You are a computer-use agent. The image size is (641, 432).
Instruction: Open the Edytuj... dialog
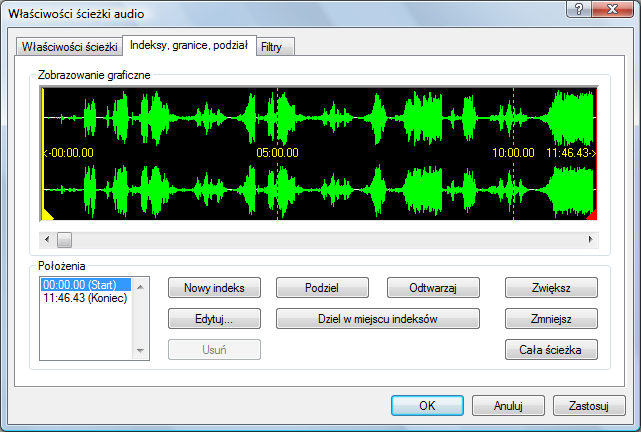tap(214, 319)
